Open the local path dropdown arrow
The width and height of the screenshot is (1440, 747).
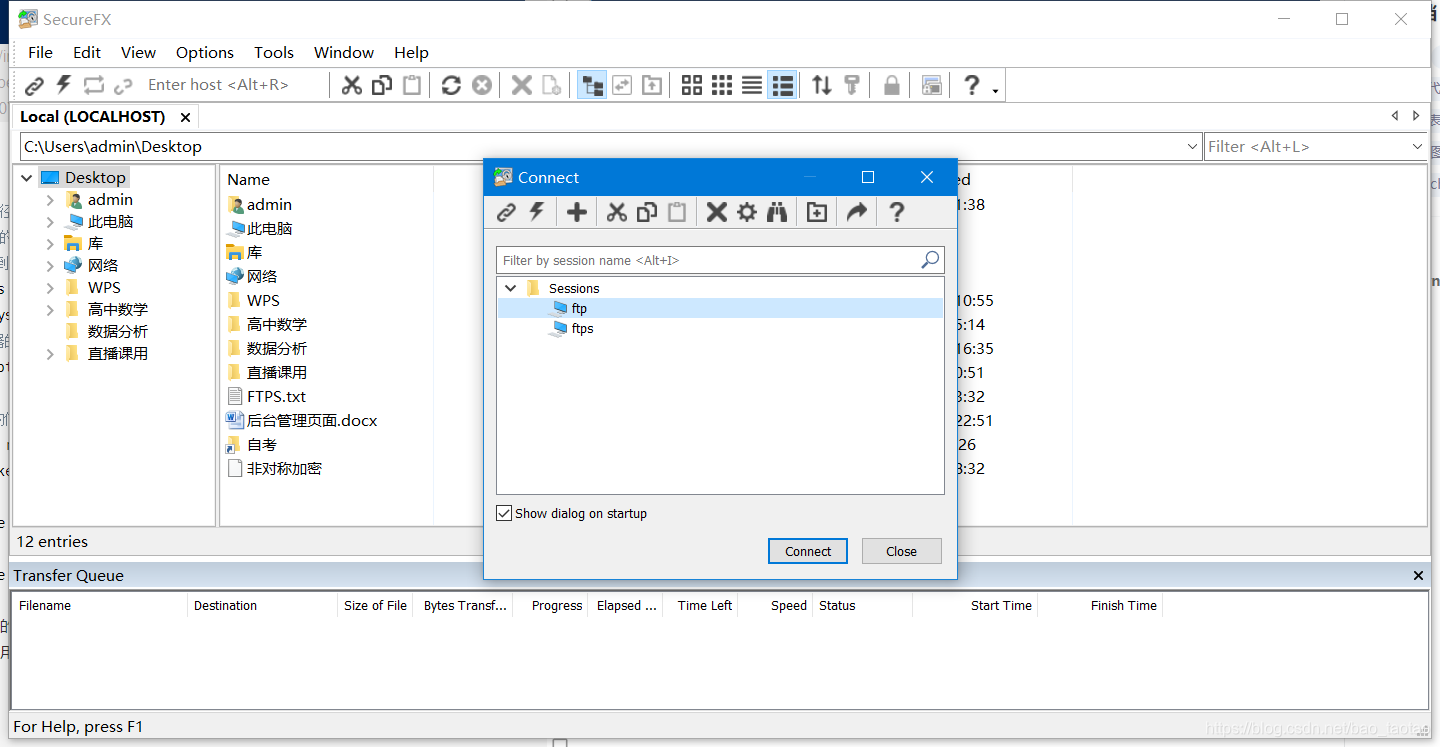pyautogui.click(x=1192, y=147)
